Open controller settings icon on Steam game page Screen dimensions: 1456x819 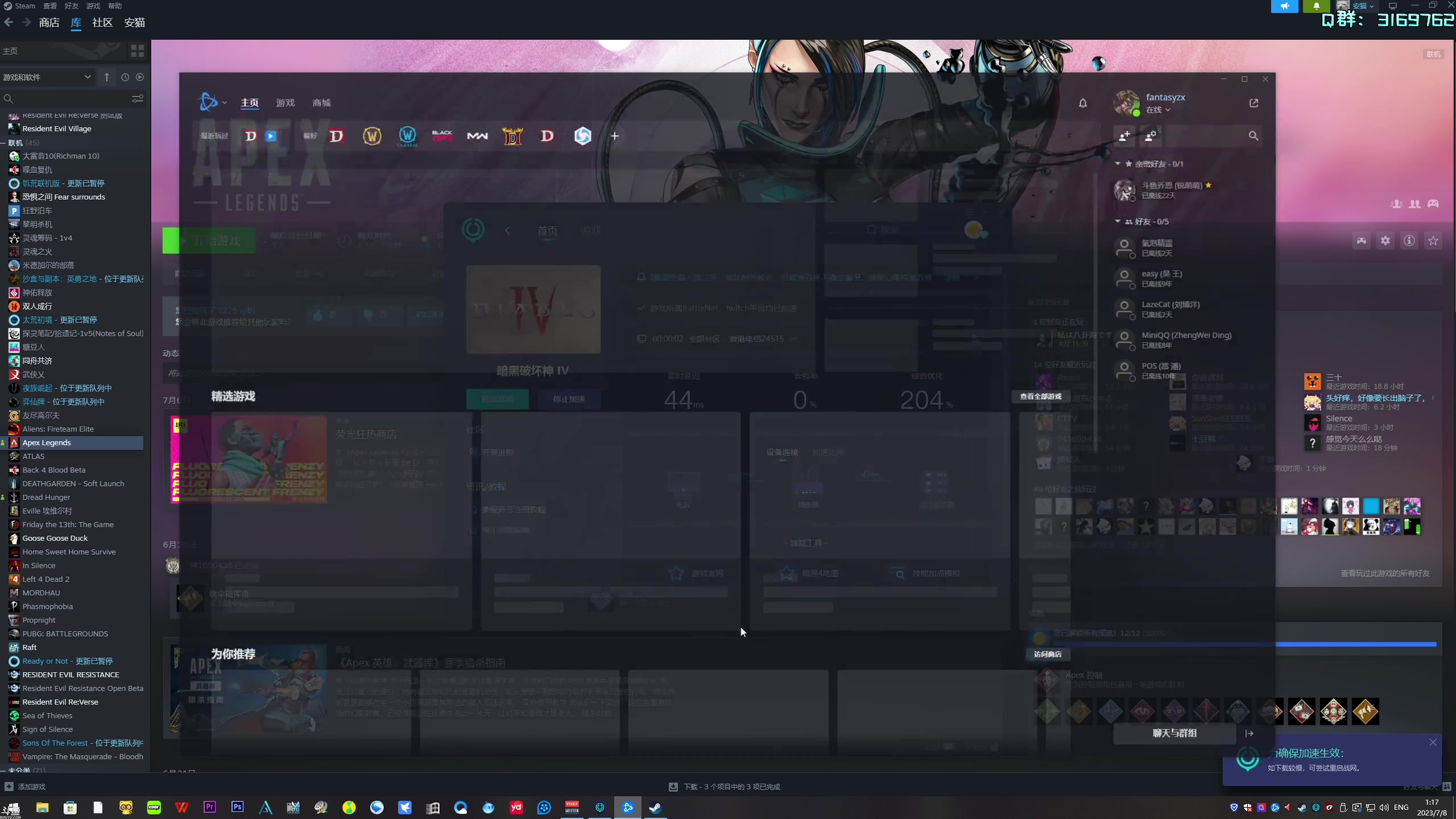coord(1361,241)
